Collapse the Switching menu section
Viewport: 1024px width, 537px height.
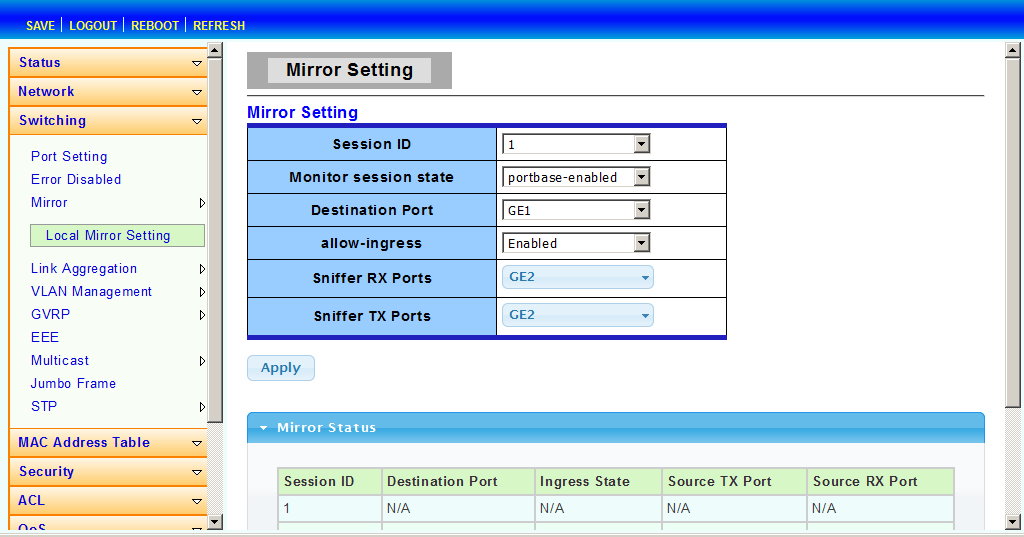[x=108, y=121]
